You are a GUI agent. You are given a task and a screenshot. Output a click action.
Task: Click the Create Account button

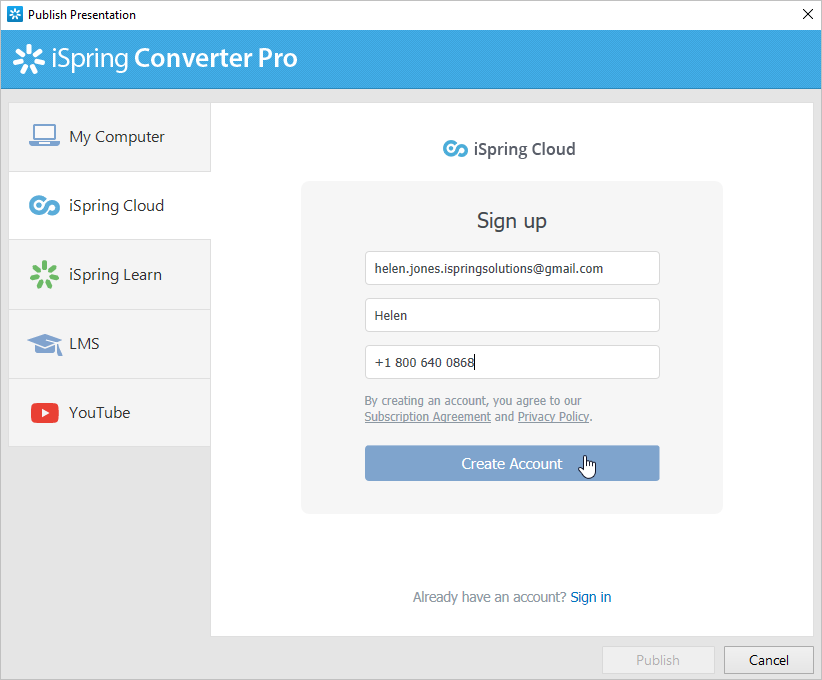pos(512,463)
